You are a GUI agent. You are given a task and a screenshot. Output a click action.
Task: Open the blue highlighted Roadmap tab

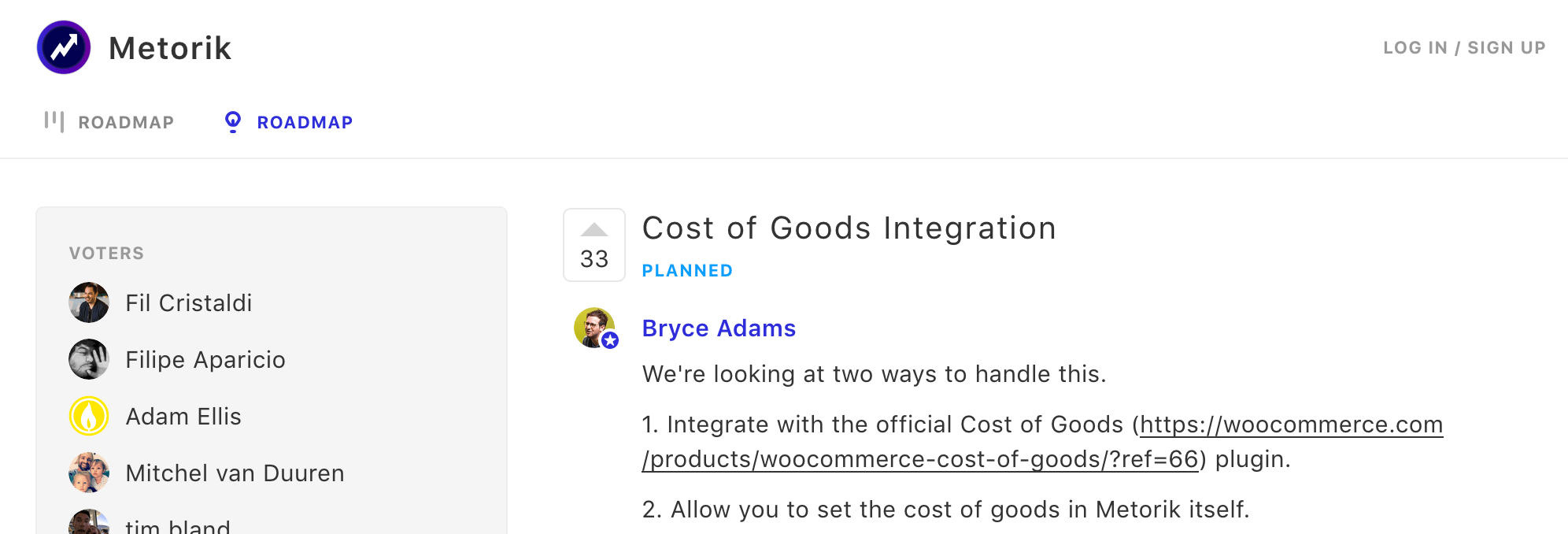point(305,122)
